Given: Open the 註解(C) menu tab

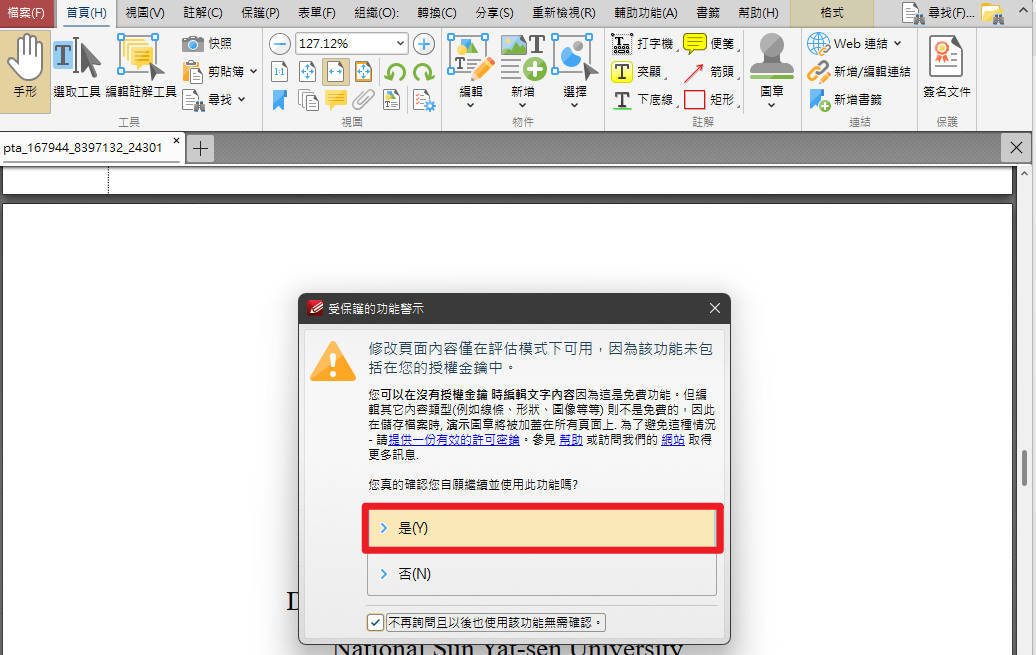Looking at the screenshot, I should click(x=203, y=13).
